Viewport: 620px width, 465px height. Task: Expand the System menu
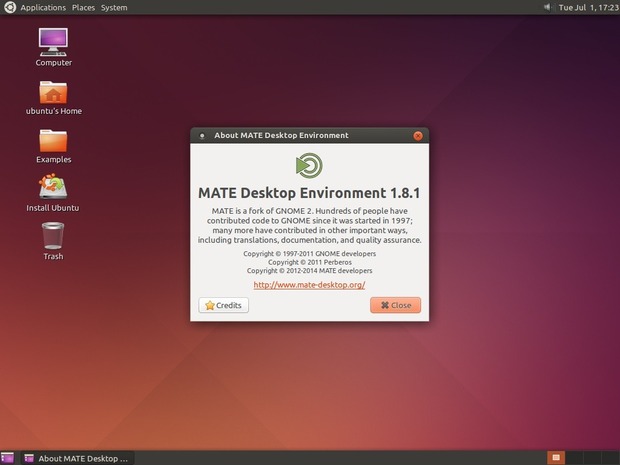(x=114, y=7)
